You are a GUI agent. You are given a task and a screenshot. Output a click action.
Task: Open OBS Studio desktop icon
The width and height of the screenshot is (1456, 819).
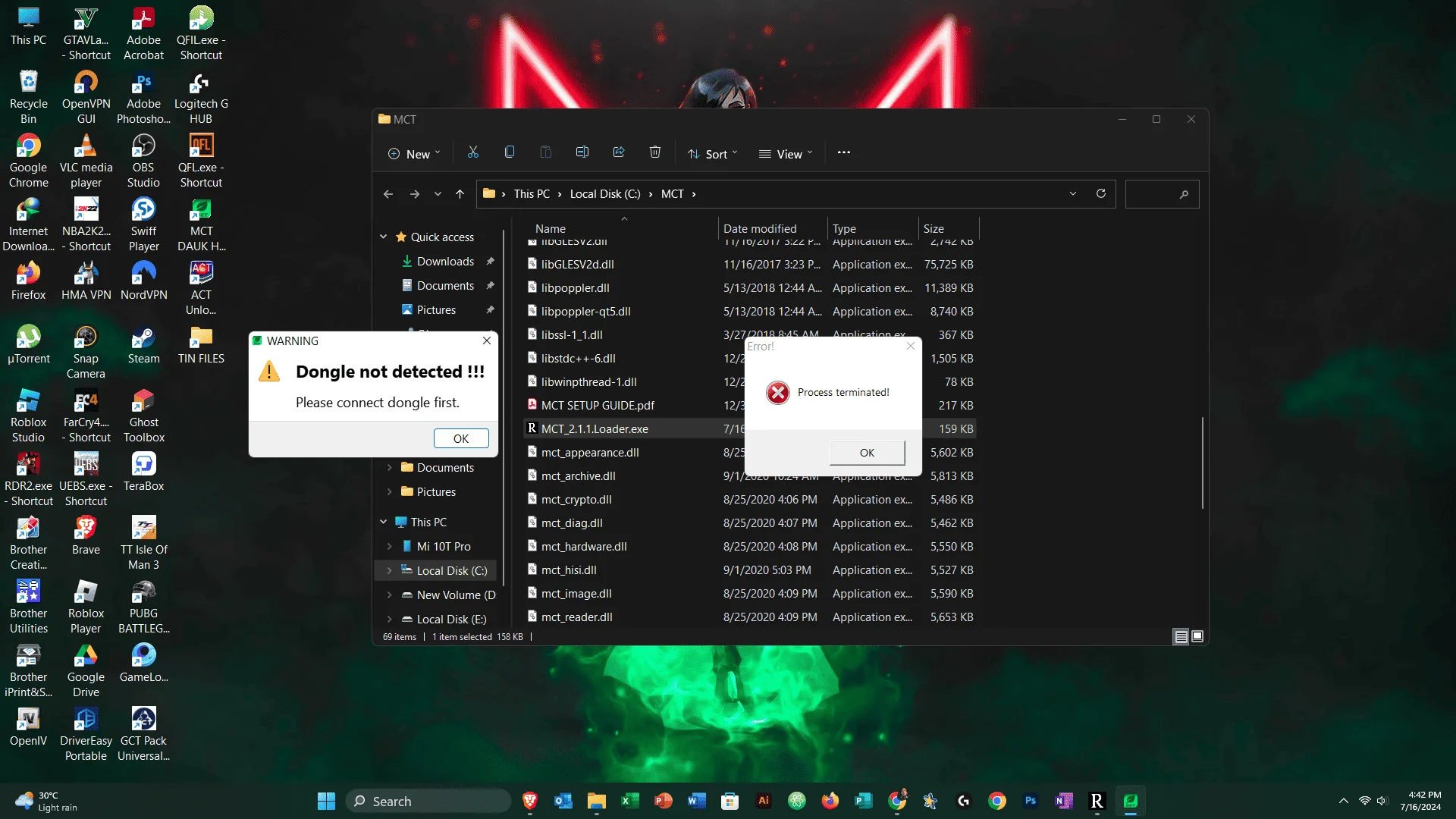click(x=143, y=161)
